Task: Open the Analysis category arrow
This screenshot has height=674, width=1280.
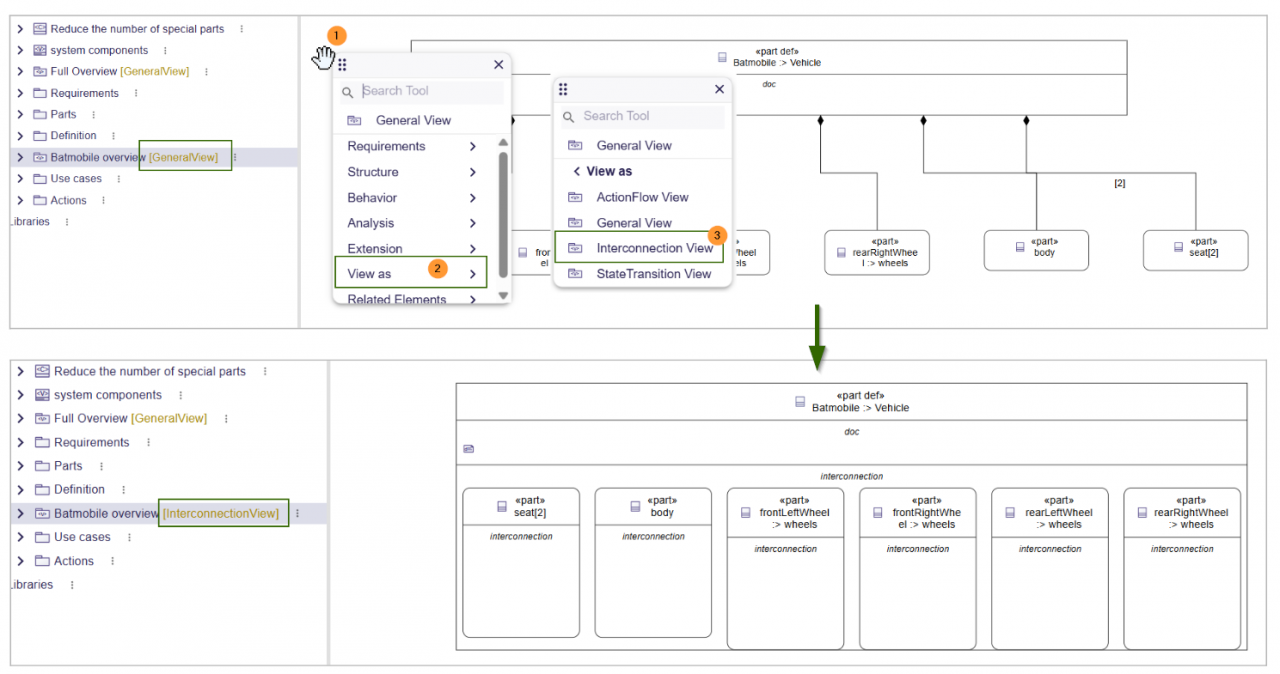Action: (472, 223)
